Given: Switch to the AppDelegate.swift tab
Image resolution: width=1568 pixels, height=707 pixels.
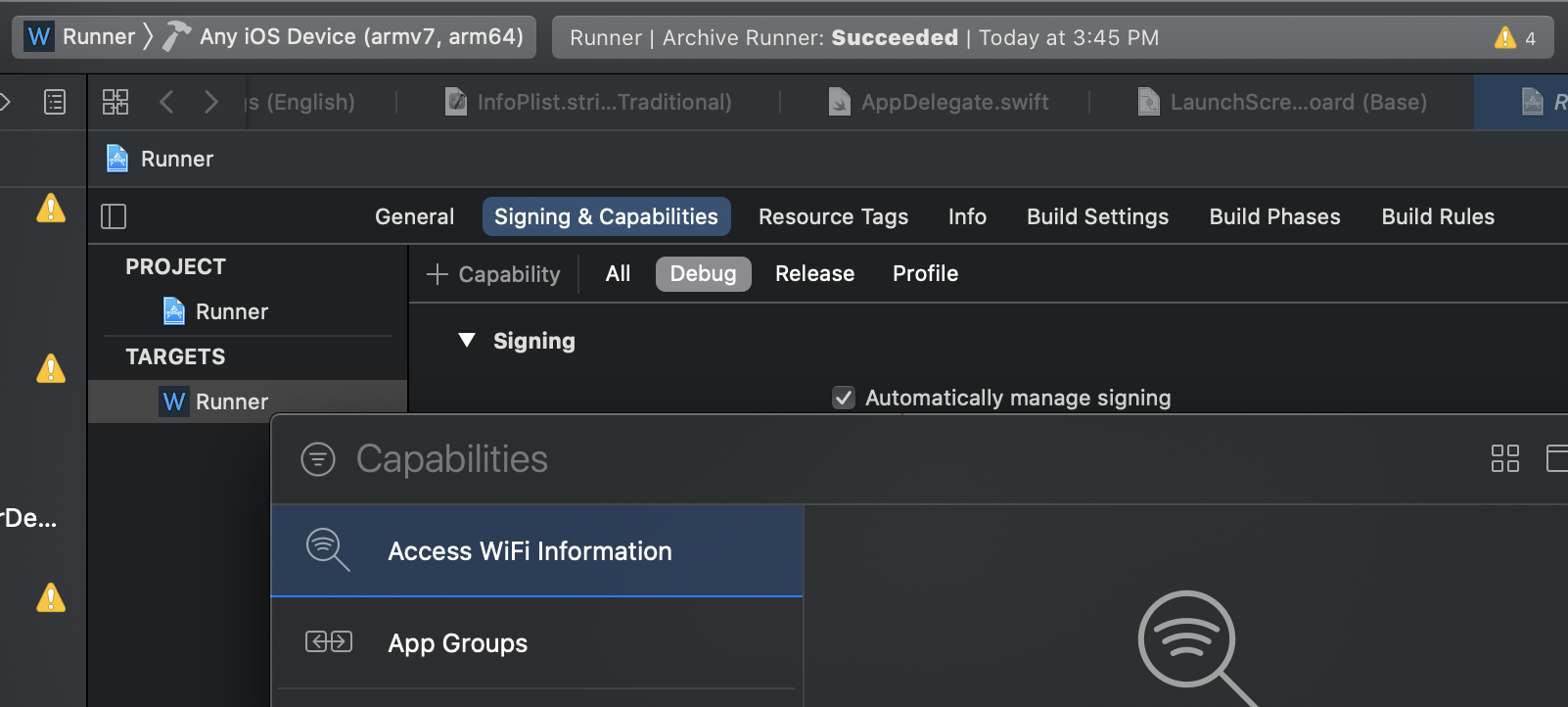Looking at the screenshot, I should (x=940, y=102).
